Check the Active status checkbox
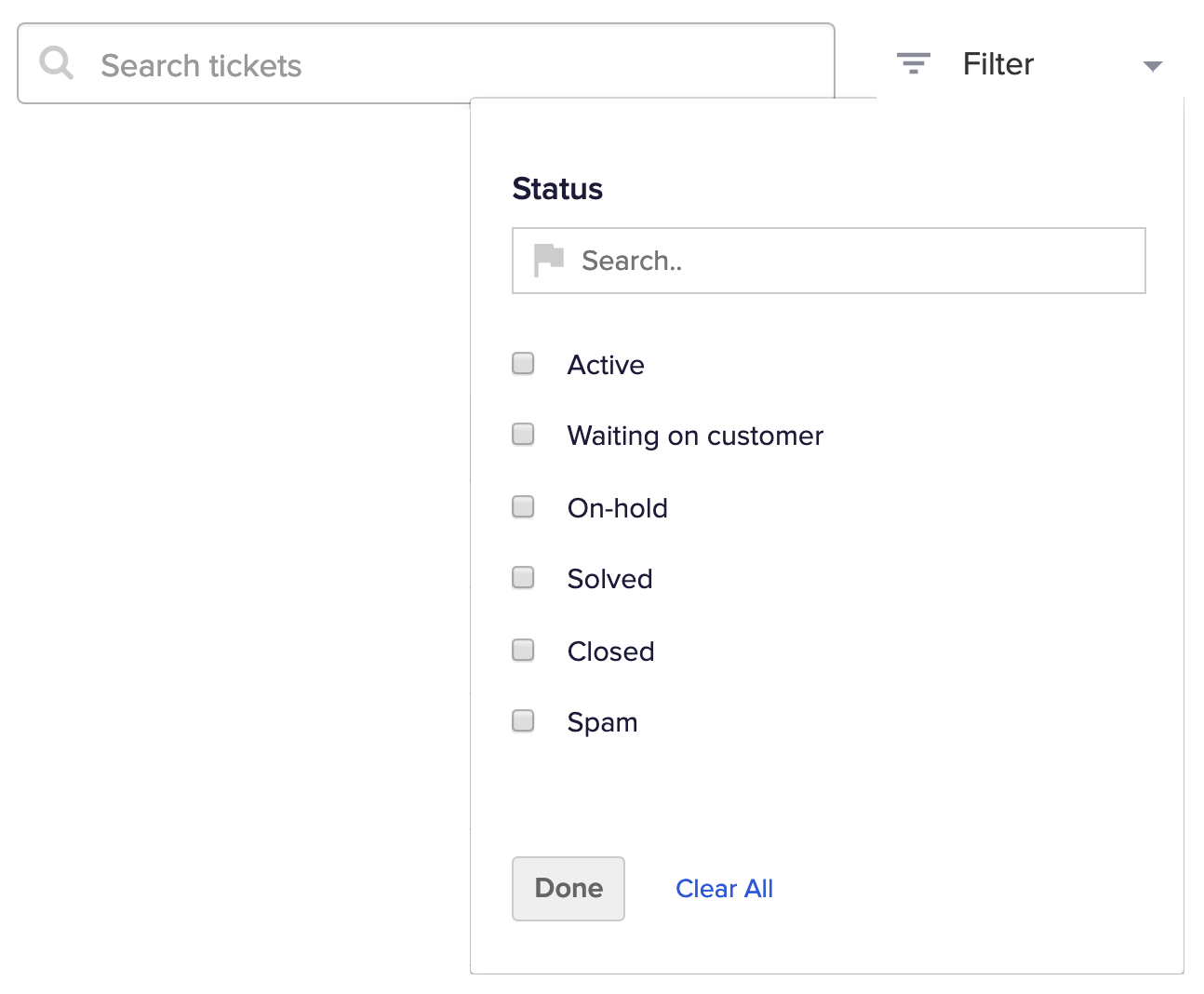This screenshot has height=994, width=1204. click(524, 363)
